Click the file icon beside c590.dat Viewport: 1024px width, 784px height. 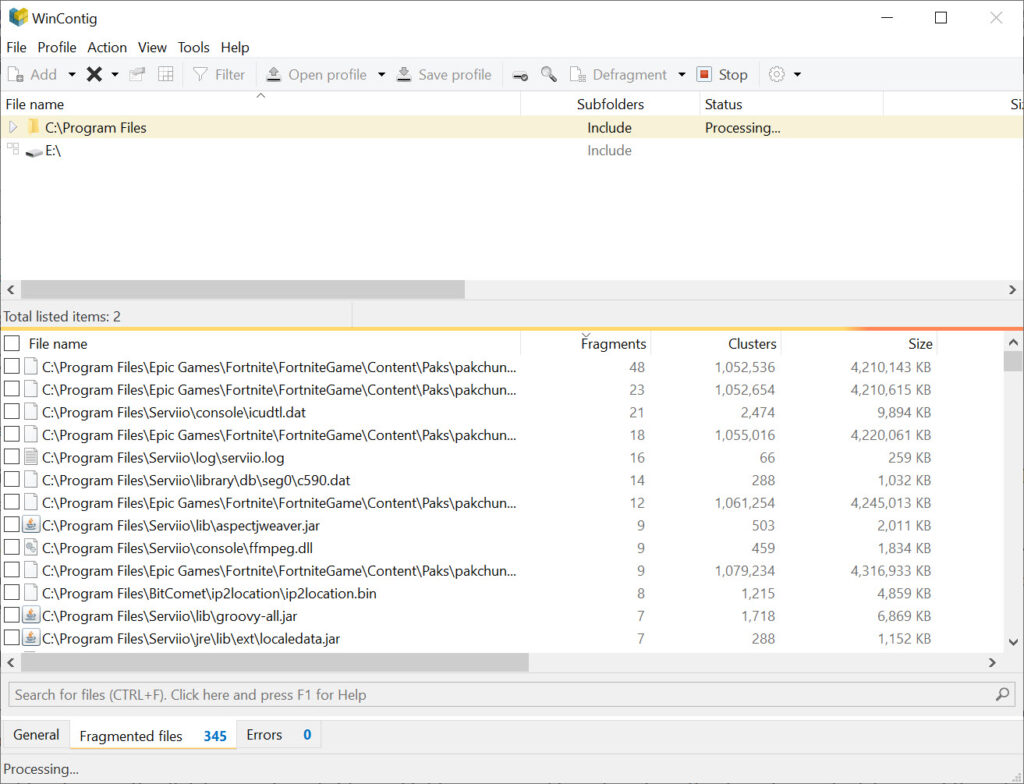(31, 480)
